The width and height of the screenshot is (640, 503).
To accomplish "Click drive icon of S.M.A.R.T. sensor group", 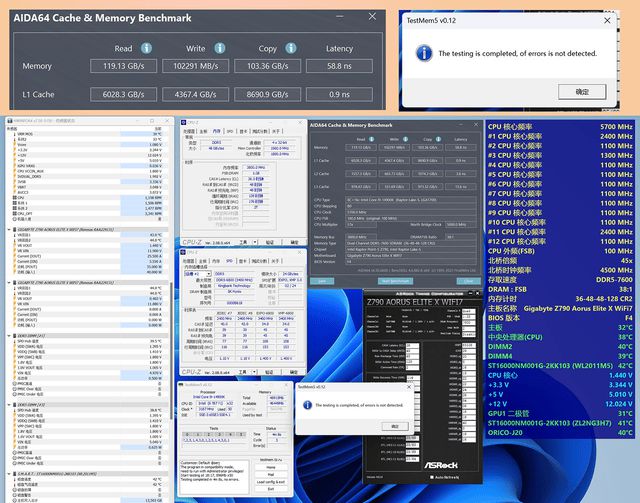I will (15, 474).
